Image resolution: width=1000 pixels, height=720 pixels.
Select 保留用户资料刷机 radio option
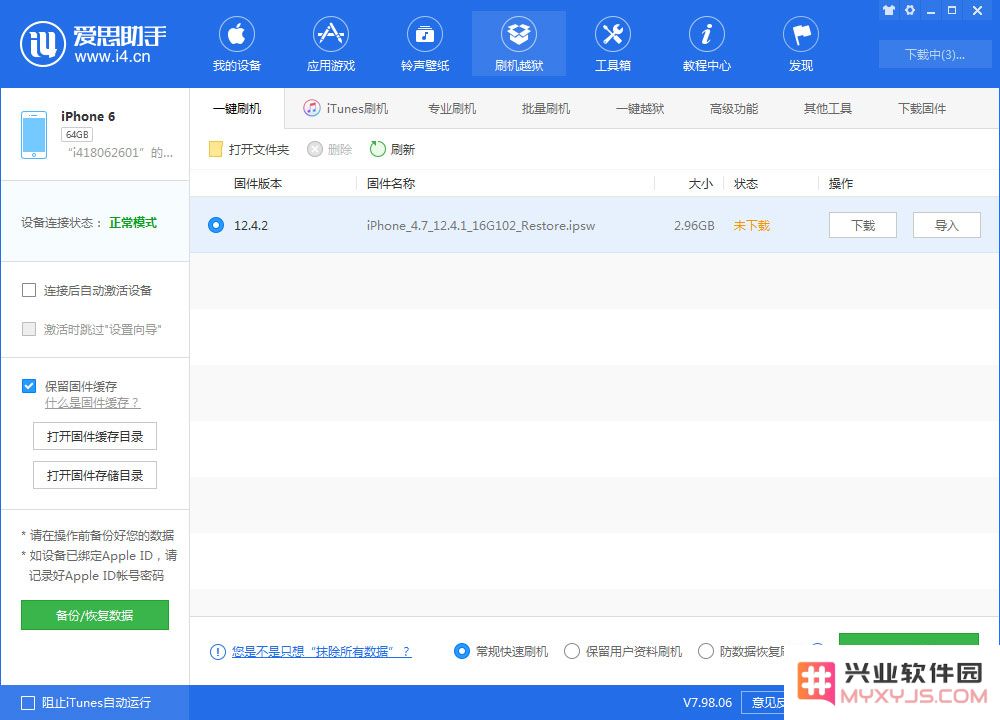pos(572,651)
